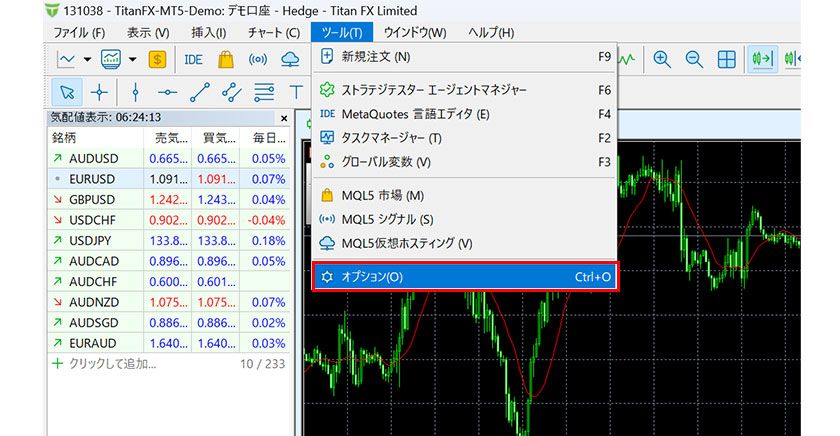Sort by the 買気 column header
Image resolution: width=840 pixels, height=436 pixels.
tap(216, 138)
